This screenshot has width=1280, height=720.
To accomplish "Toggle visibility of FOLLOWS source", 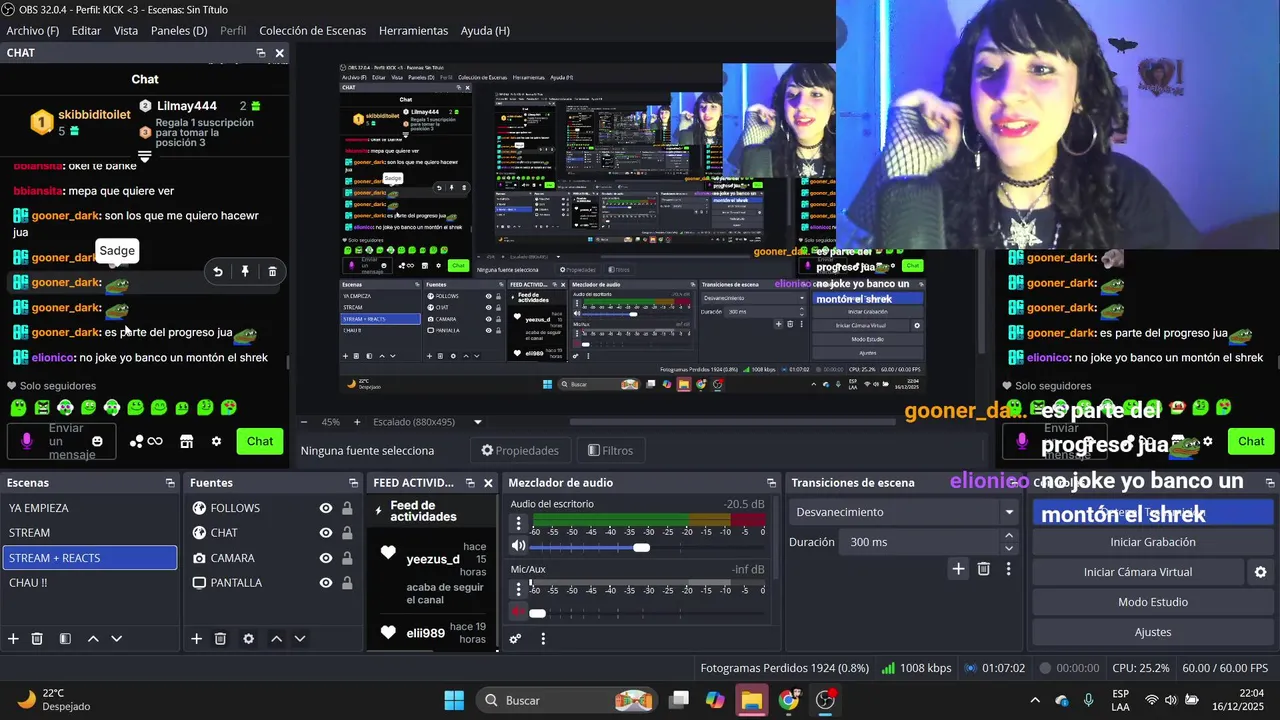I will (x=325, y=508).
